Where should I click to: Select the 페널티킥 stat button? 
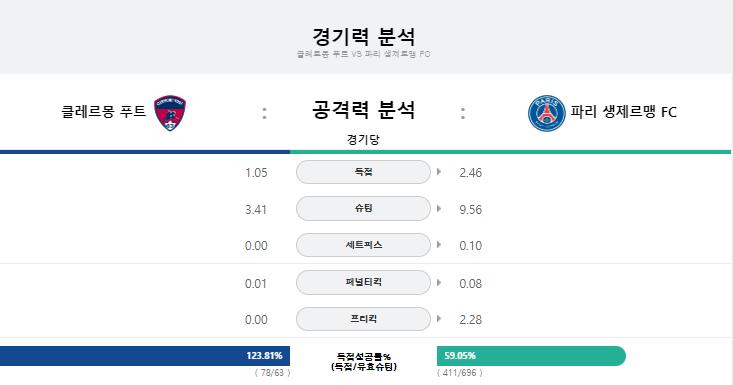pos(363,283)
